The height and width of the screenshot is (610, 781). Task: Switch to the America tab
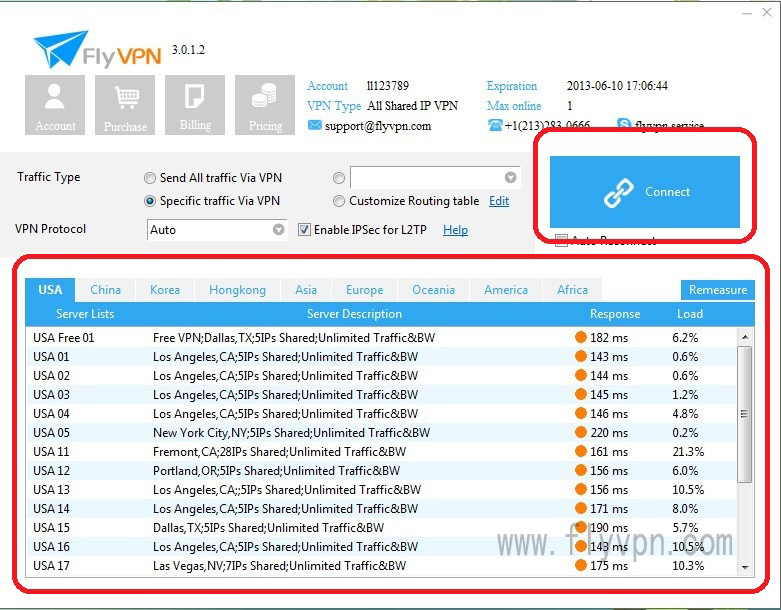coord(506,290)
